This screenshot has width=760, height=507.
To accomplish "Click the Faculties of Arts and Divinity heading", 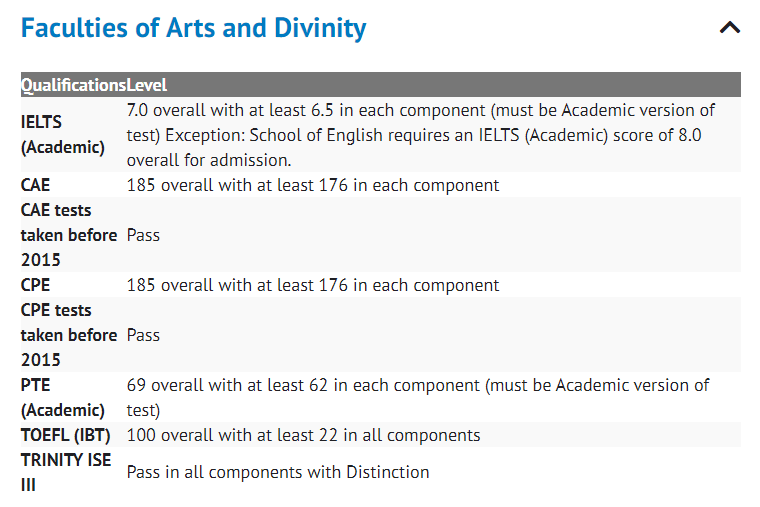I will pos(194,28).
